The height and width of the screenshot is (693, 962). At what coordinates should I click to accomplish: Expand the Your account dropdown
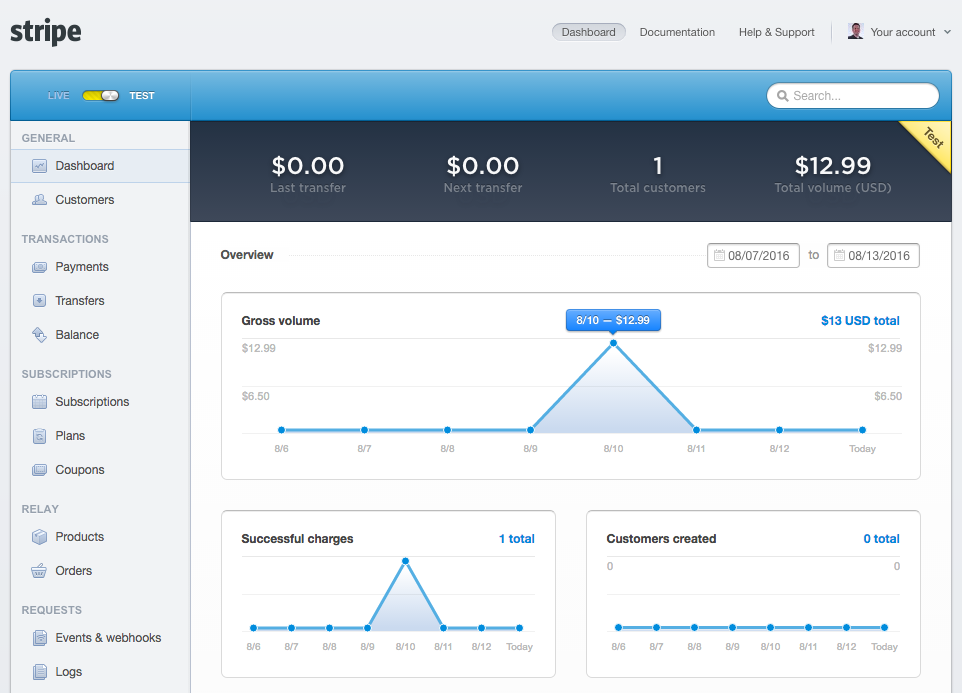pyautogui.click(x=900, y=32)
